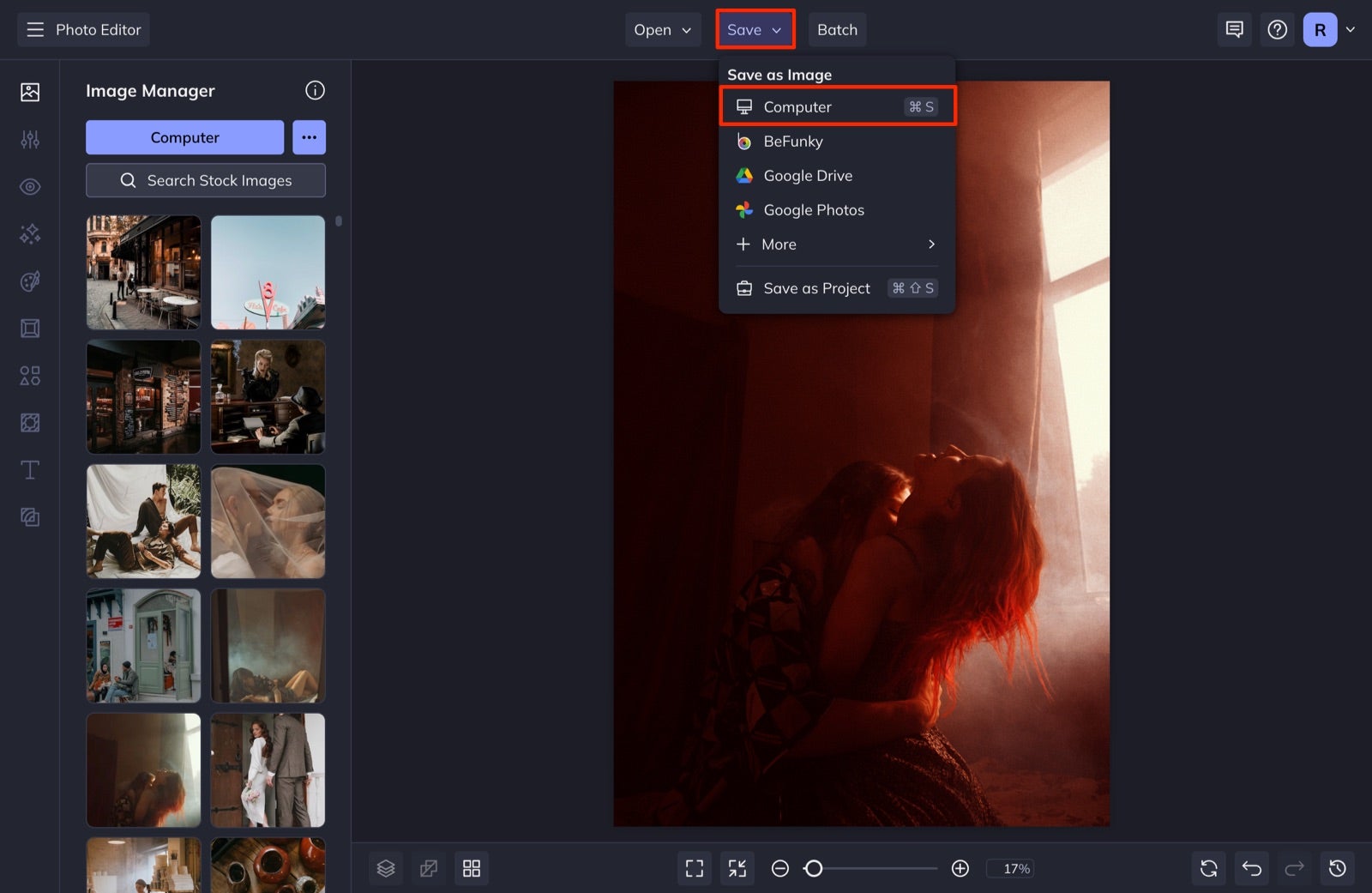Open the Effects panel via eye icon
The image size is (1372, 893).
coord(30,186)
